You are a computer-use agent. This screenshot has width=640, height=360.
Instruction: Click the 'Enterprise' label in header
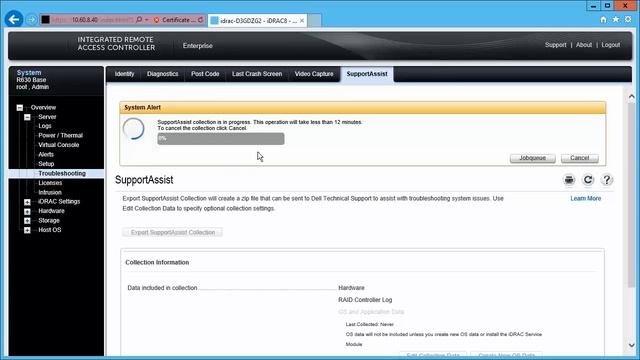click(198, 46)
